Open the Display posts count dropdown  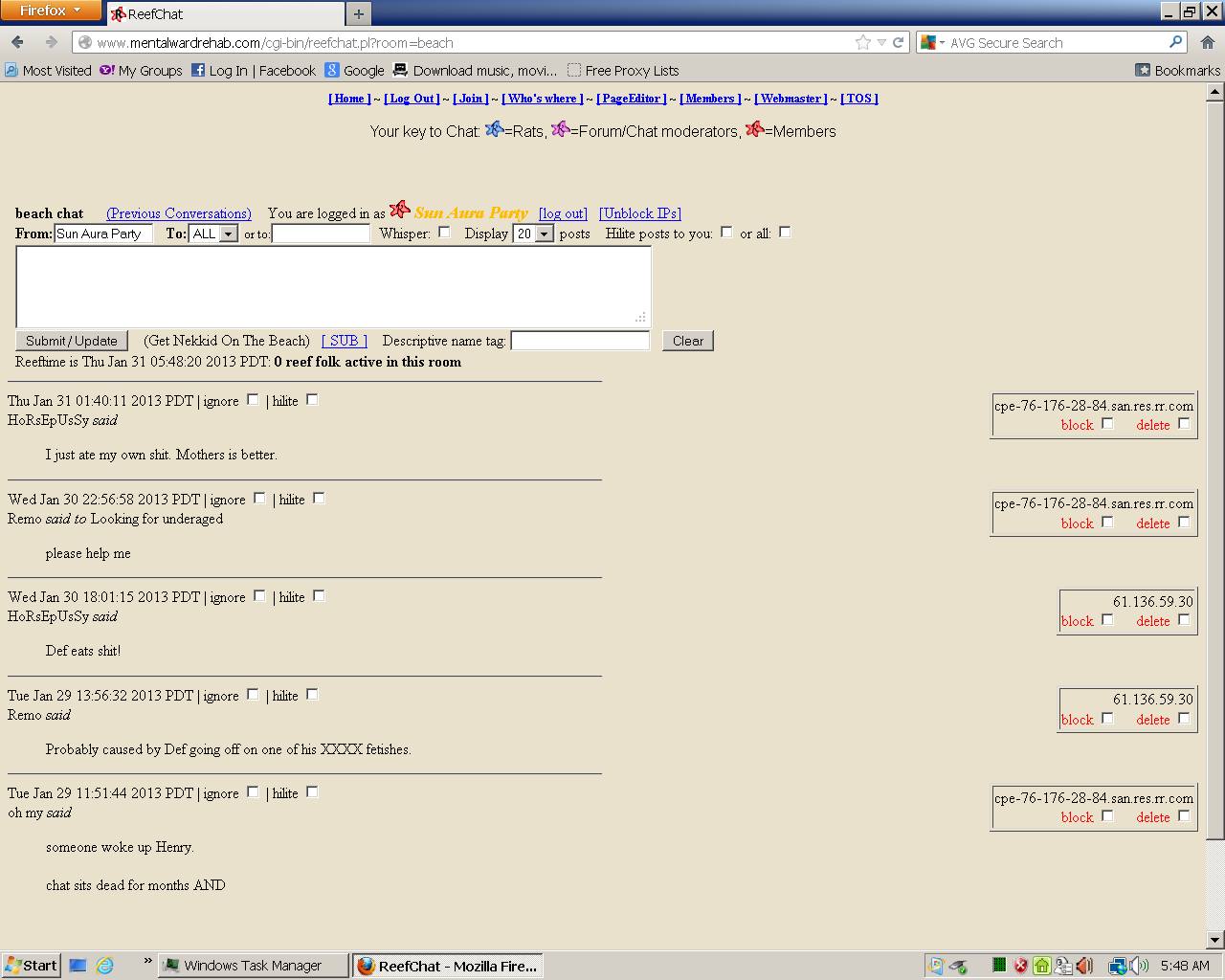544,234
